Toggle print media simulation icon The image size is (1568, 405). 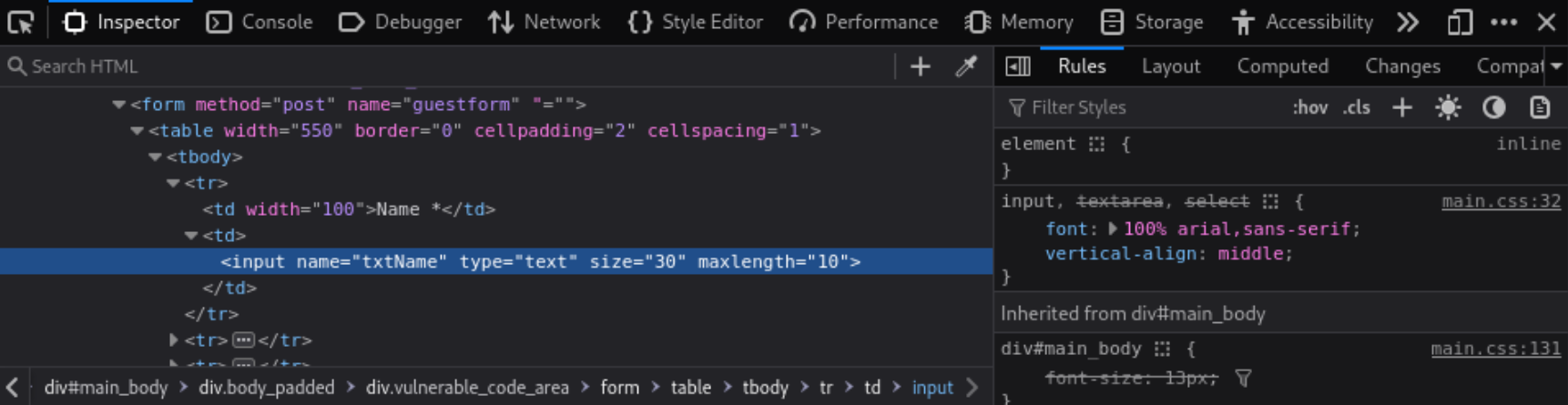tap(1540, 107)
